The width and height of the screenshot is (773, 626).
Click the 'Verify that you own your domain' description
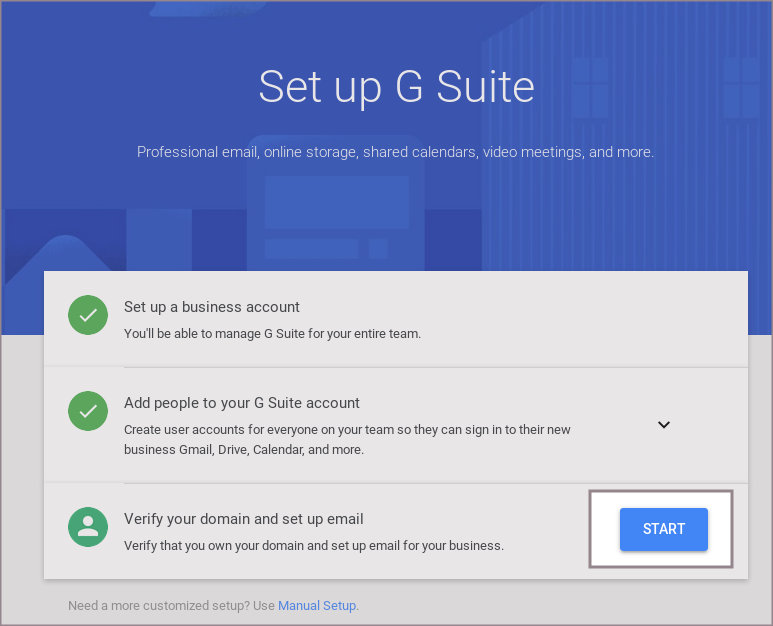(313, 546)
